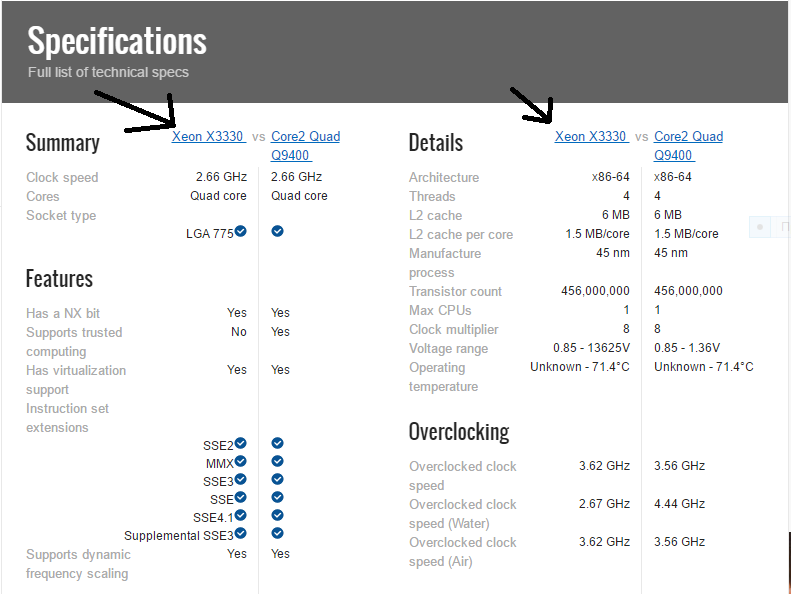Click the Specifications page heading
Screen dimensions: 791x594
(x=117, y=41)
